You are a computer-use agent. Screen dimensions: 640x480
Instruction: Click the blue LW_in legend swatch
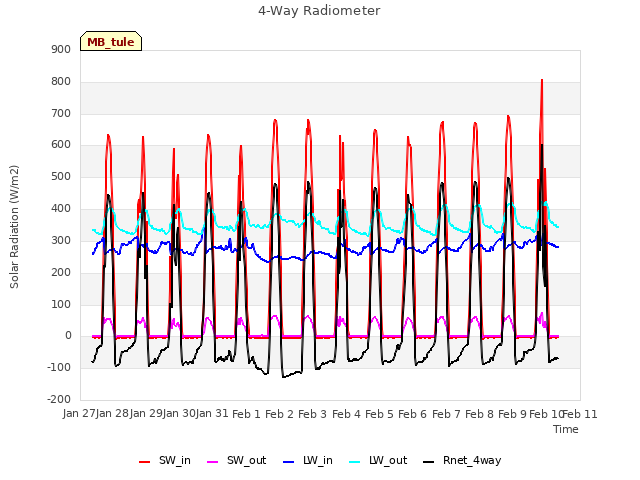tap(288, 462)
